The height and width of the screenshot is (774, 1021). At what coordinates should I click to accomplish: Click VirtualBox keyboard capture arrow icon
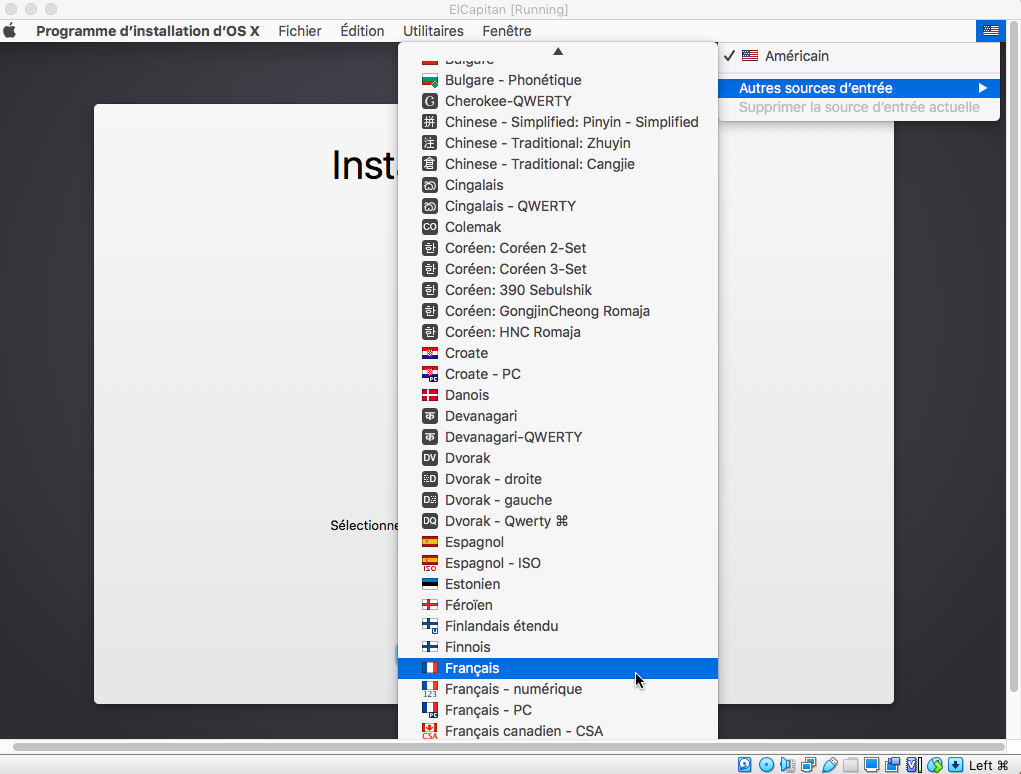click(x=955, y=765)
